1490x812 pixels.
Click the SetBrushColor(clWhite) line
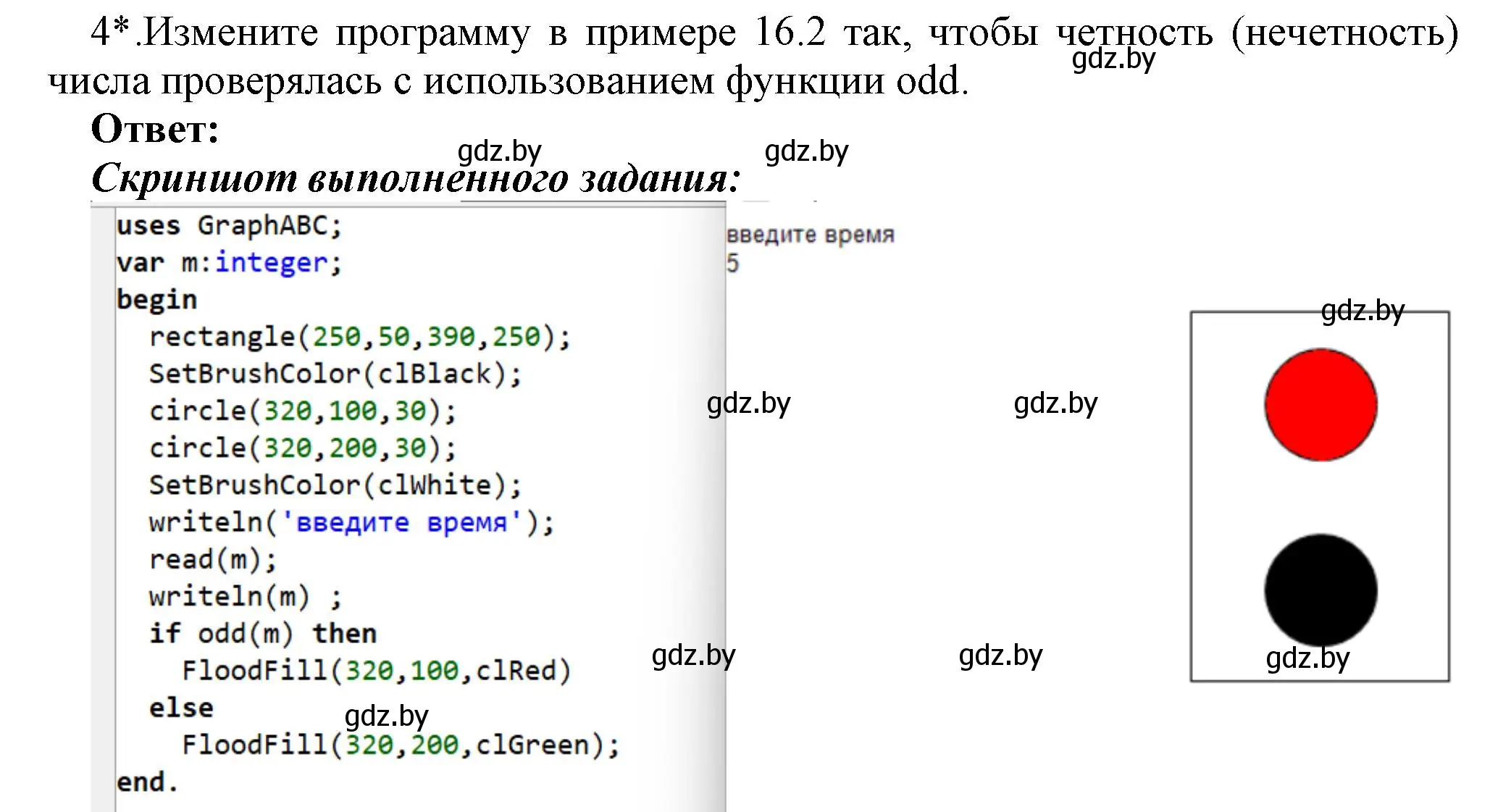click(x=335, y=485)
